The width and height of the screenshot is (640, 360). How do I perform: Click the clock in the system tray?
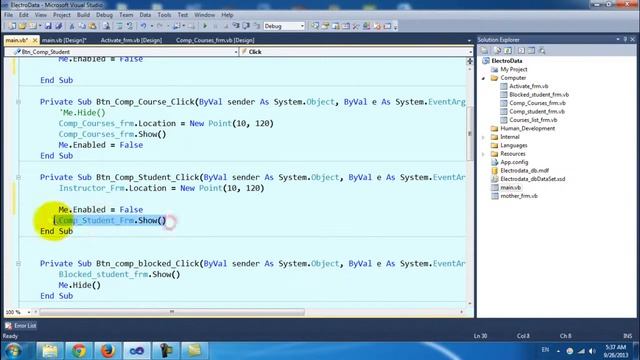pyautogui.click(x=616, y=351)
